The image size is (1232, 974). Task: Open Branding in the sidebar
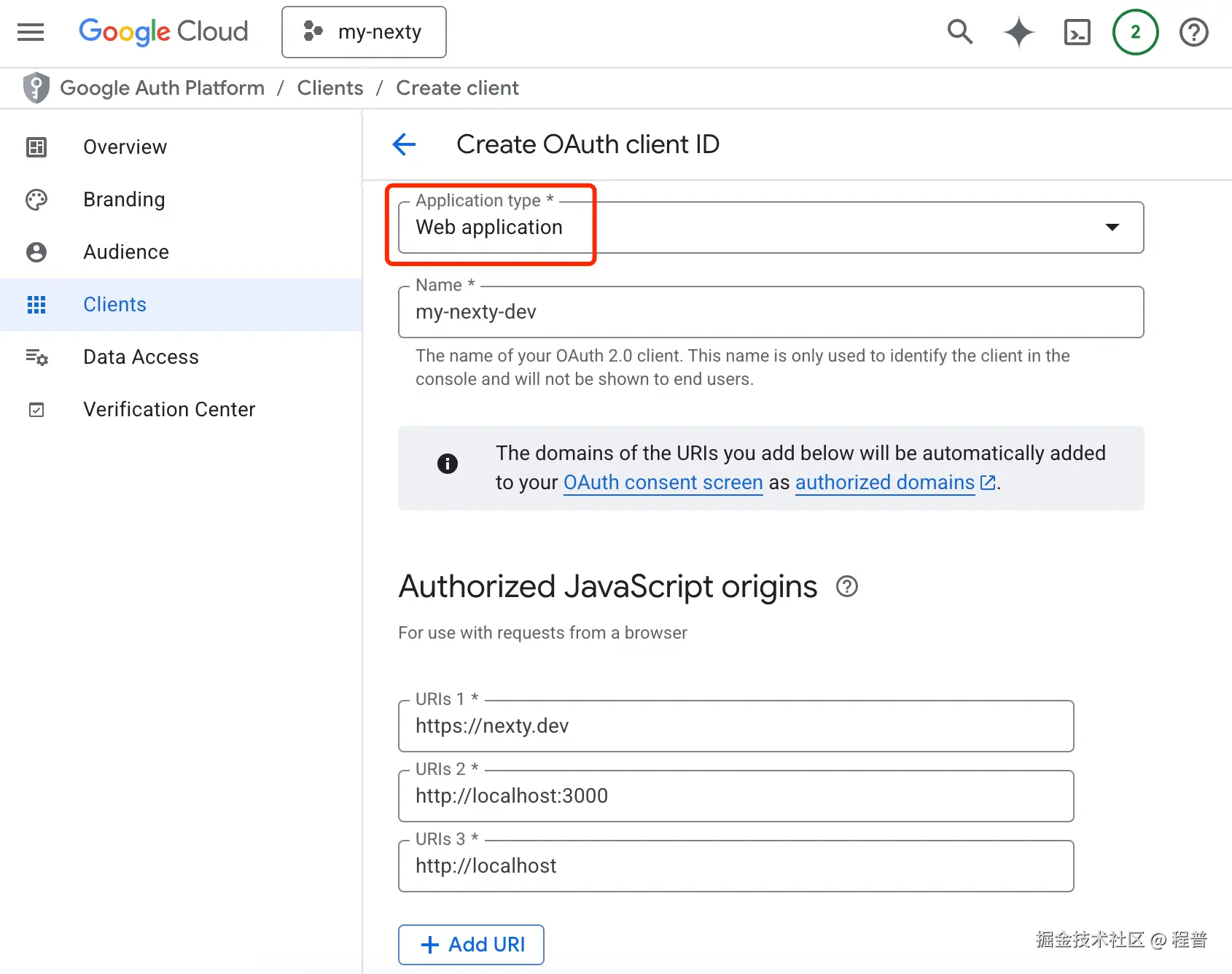(124, 200)
